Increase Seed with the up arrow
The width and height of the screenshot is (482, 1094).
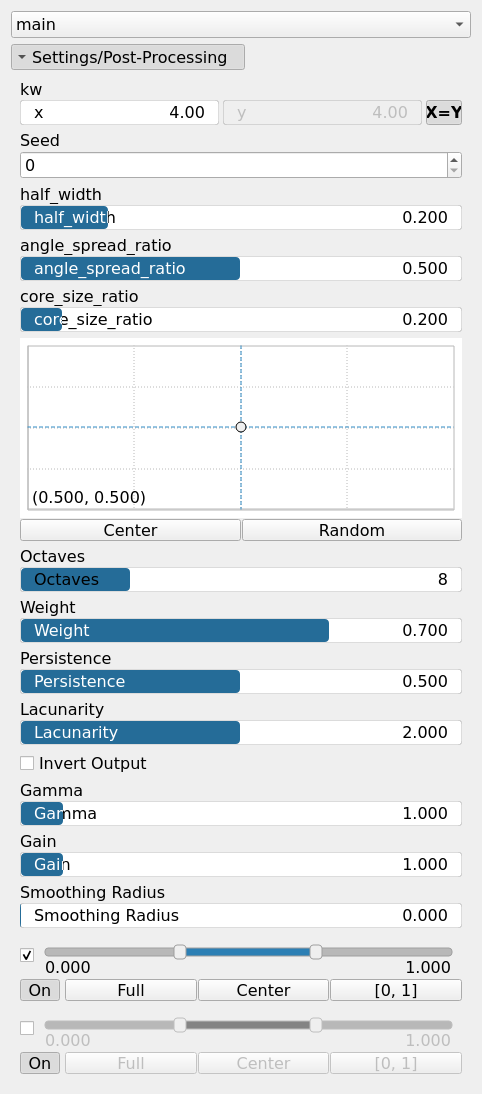coord(454,160)
